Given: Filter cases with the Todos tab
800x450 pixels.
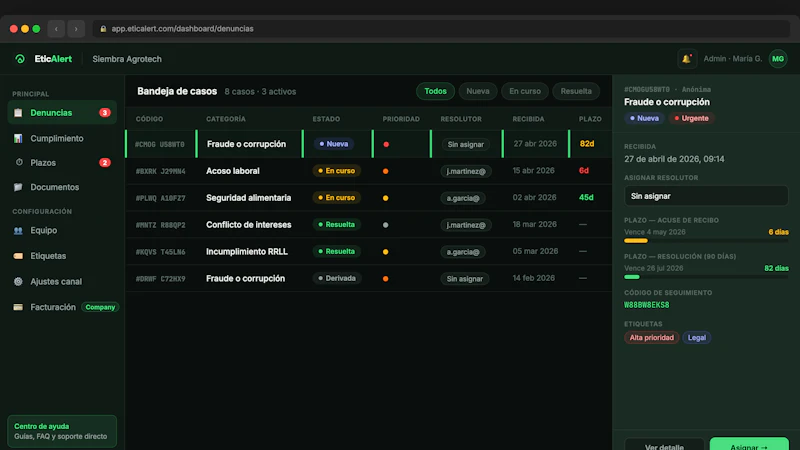Looking at the screenshot, I should [435, 91].
